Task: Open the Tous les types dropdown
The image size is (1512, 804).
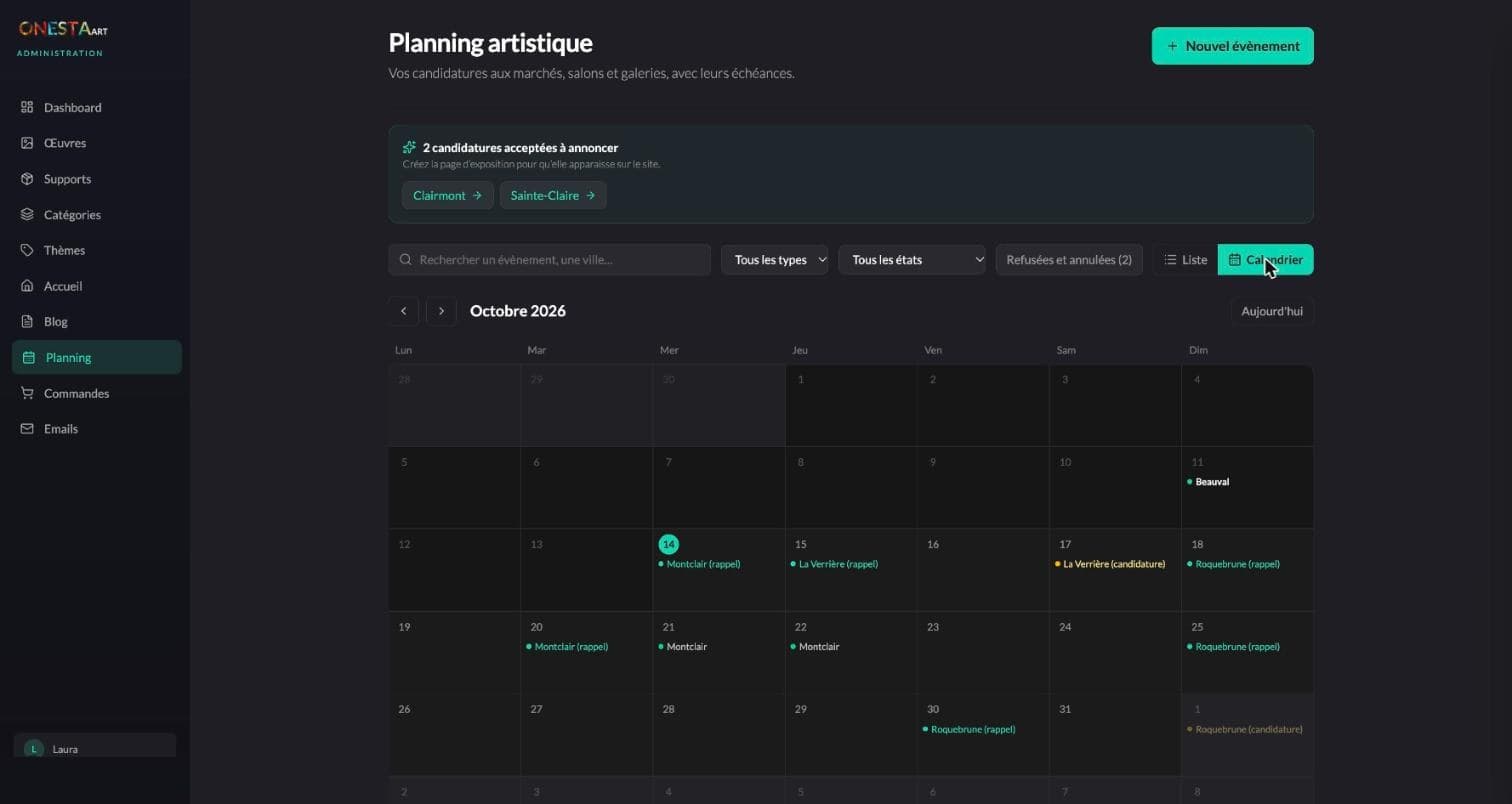Action: [x=775, y=260]
